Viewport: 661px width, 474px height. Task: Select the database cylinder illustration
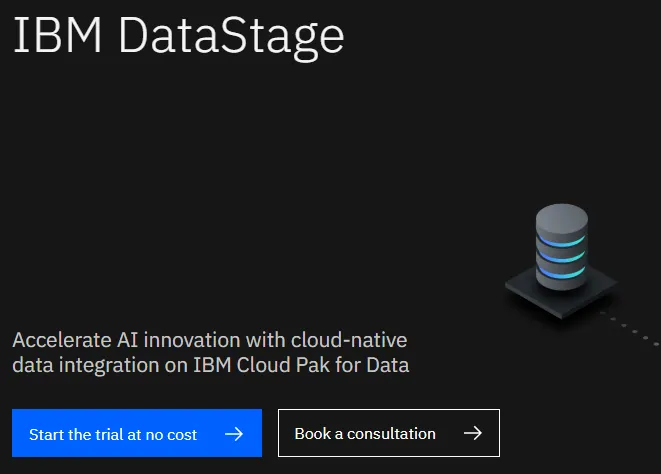(562, 247)
